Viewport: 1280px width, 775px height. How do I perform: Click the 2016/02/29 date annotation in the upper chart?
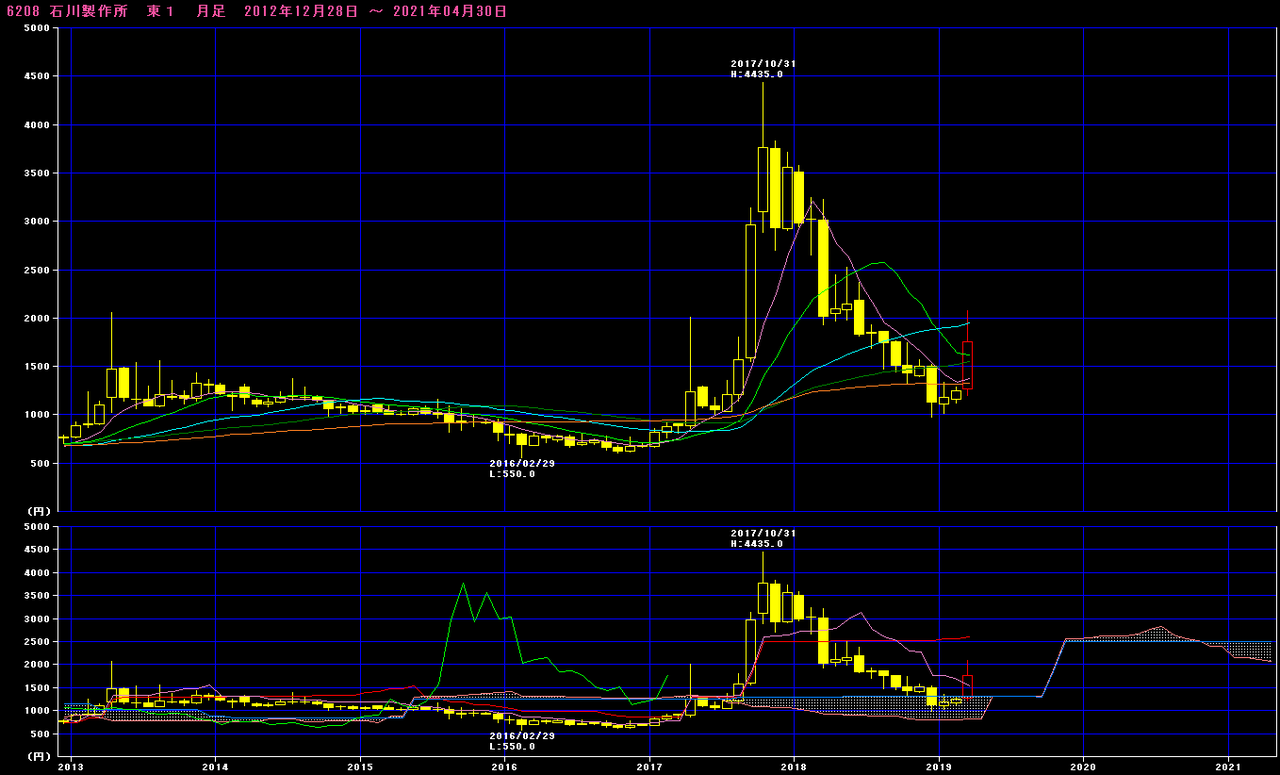tap(522, 463)
